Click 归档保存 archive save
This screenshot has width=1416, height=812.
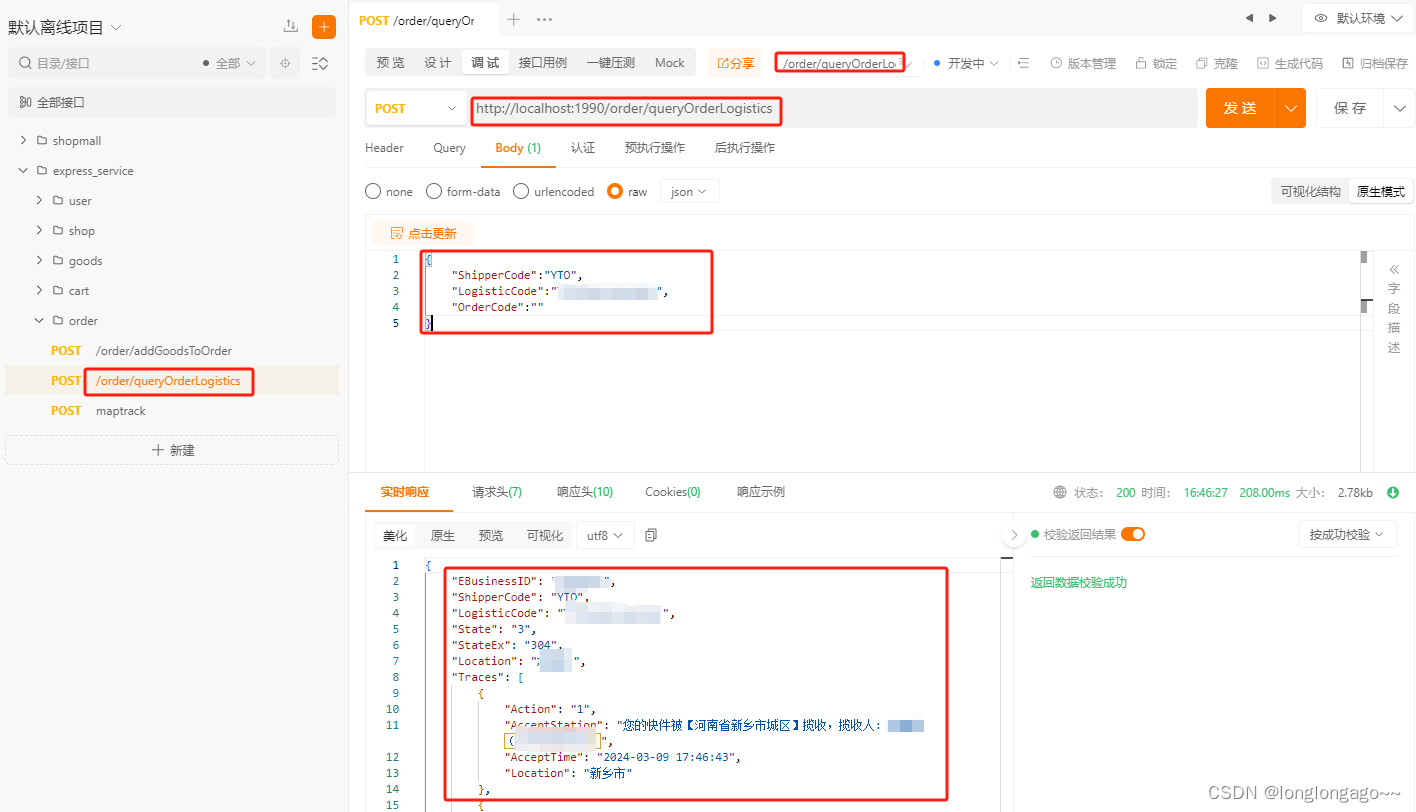[x=1375, y=63]
